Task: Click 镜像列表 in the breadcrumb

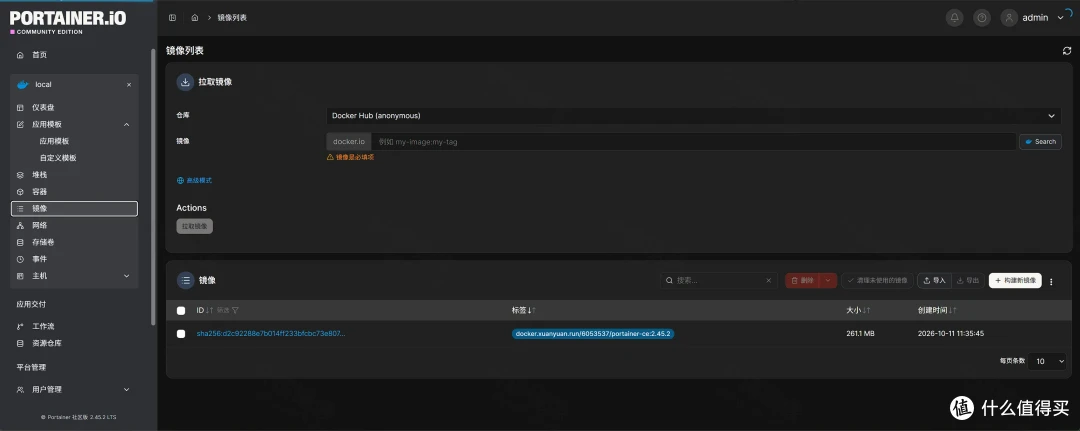Action: (x=232, y=18)
